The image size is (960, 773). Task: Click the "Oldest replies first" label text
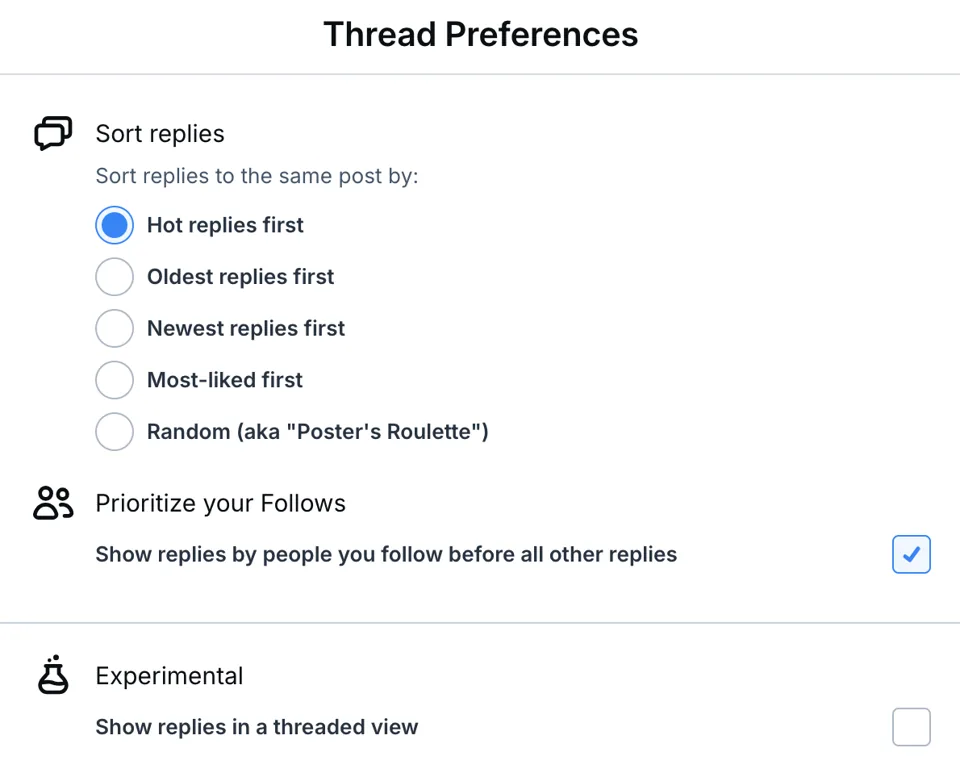[240, 277]
